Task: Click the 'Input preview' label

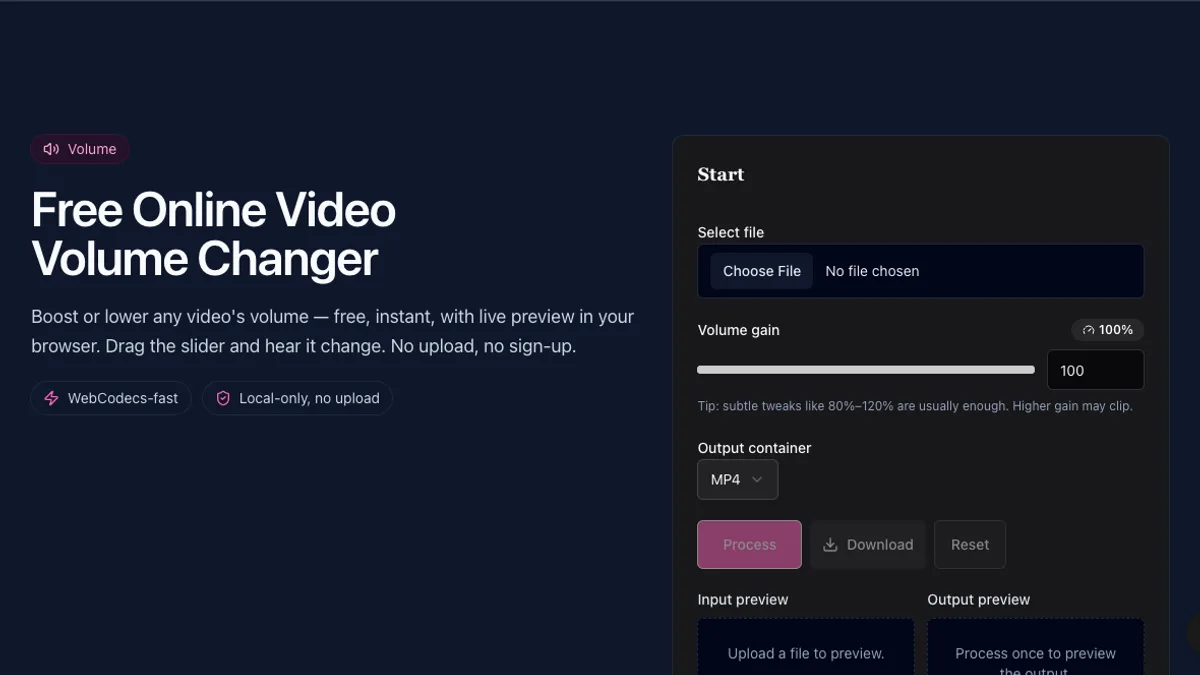Action: point(743,600)
